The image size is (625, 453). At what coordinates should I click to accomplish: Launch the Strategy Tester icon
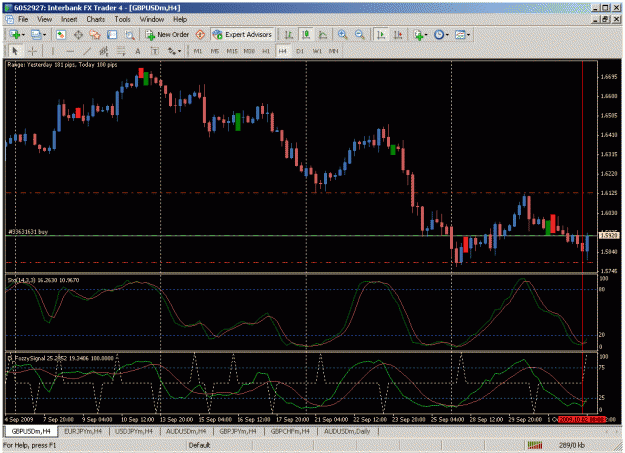[x=130, y=35]
